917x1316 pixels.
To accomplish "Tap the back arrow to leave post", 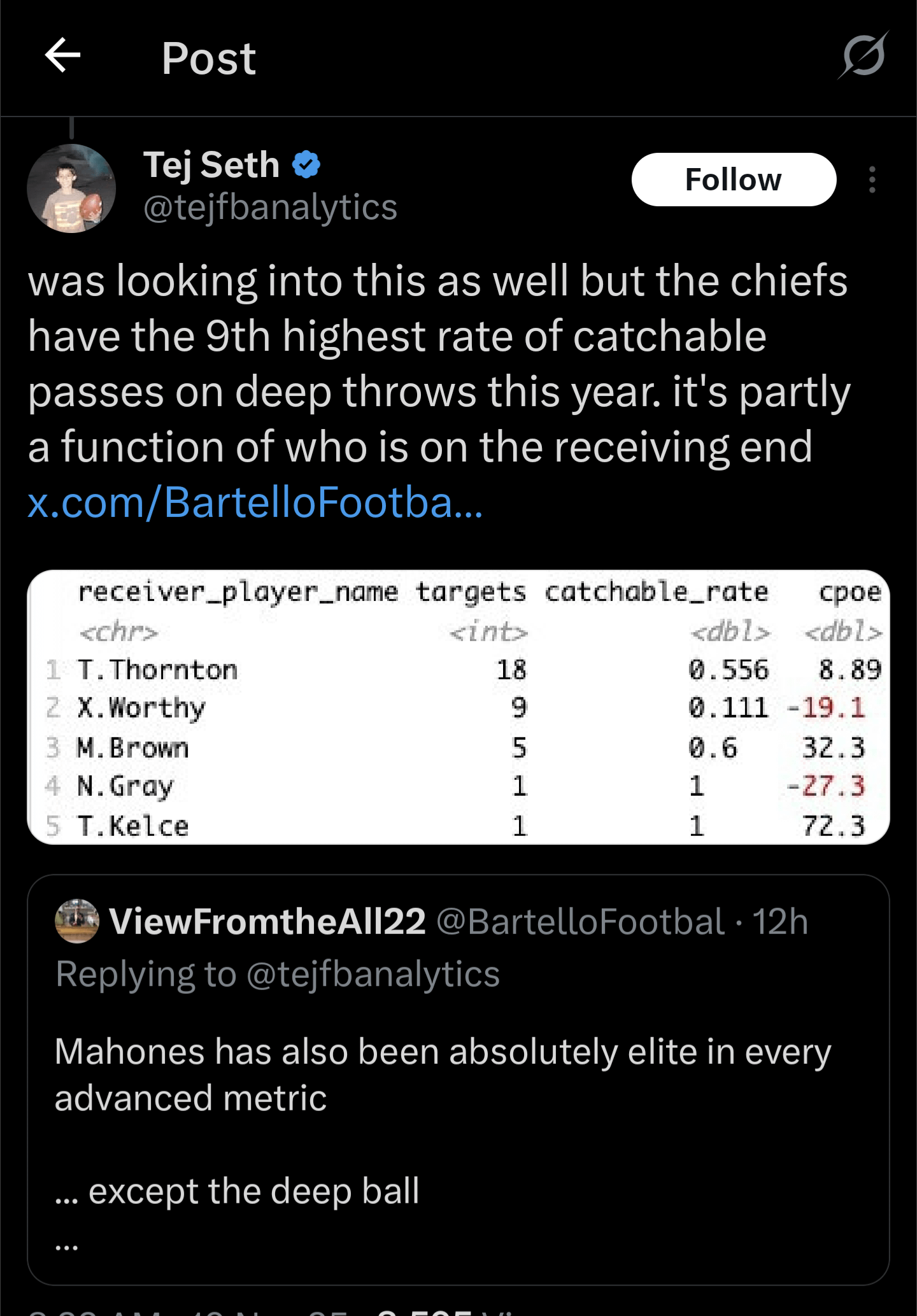I will pyautogui.click(x=63, y=55).
